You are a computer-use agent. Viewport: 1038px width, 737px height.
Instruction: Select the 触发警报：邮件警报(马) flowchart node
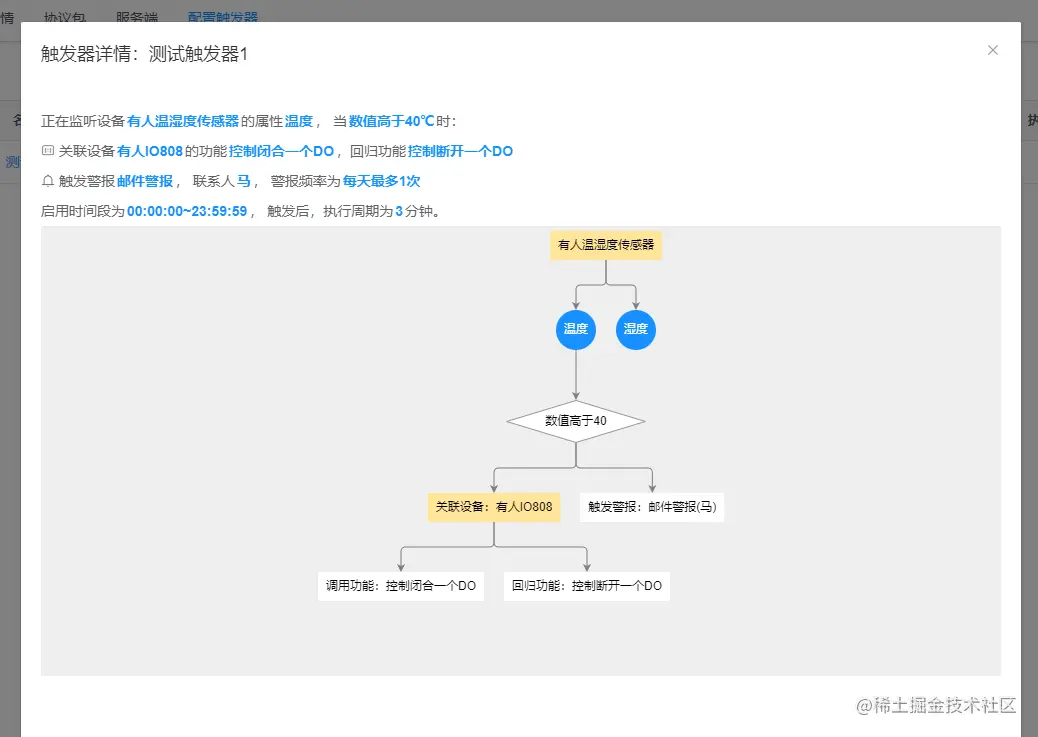click(652, 507)
